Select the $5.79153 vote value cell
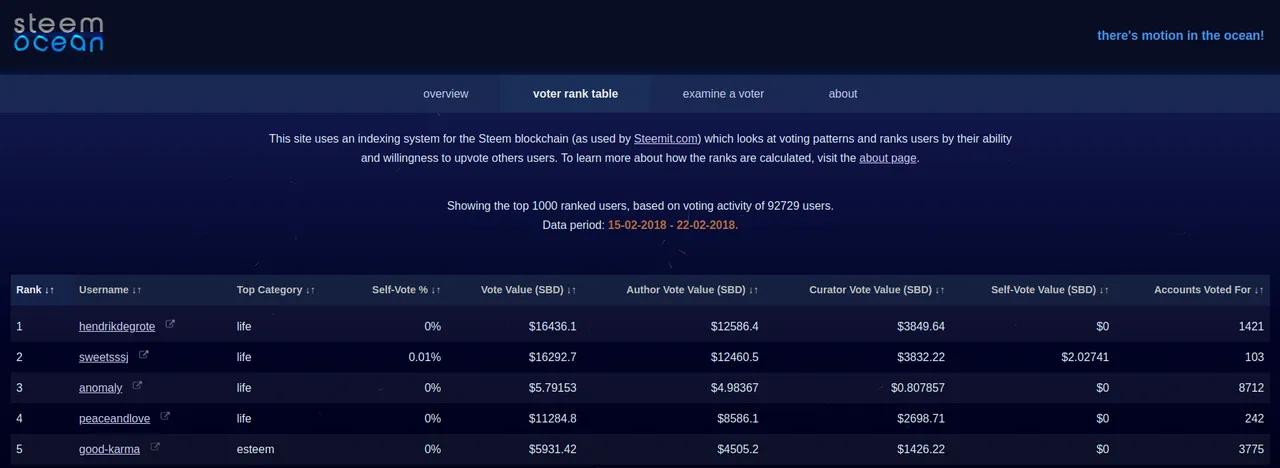1280x468 pixels. [x=553, y=388]
